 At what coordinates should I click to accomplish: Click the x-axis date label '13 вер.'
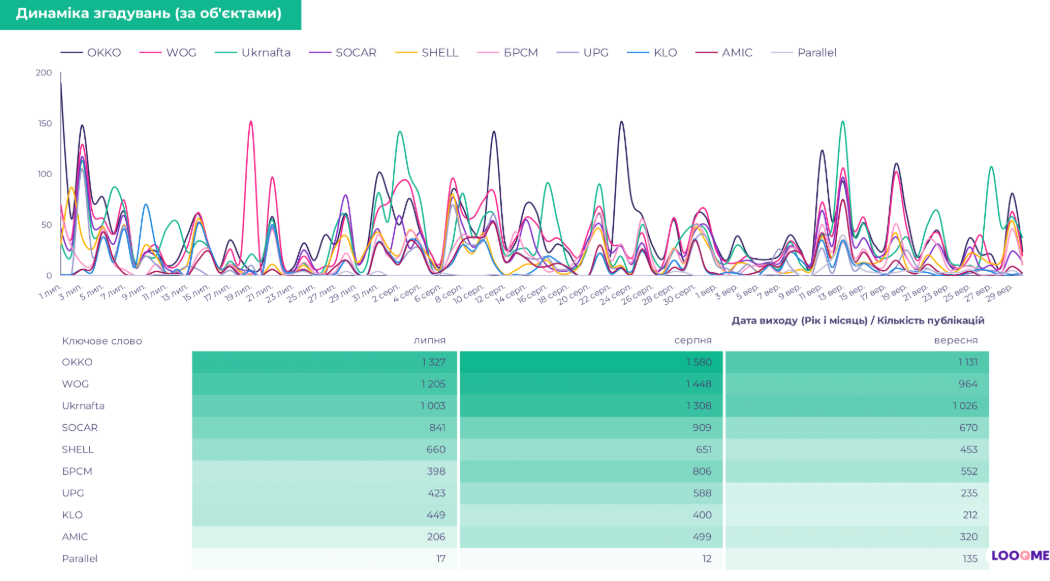[x=830, y=292]
